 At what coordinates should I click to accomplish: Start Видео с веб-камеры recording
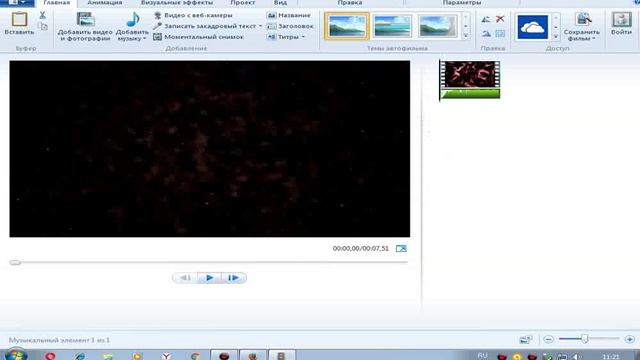click(193, 15)
